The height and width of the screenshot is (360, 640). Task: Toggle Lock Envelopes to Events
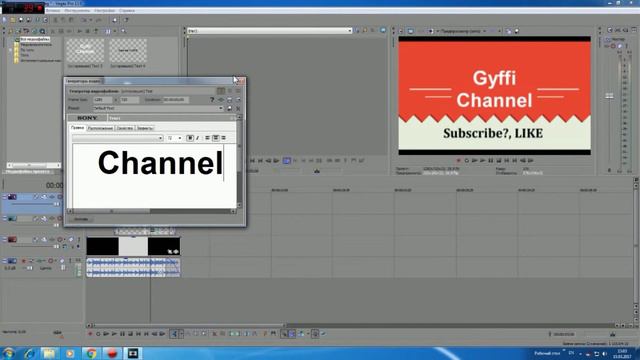coord(315,334)
